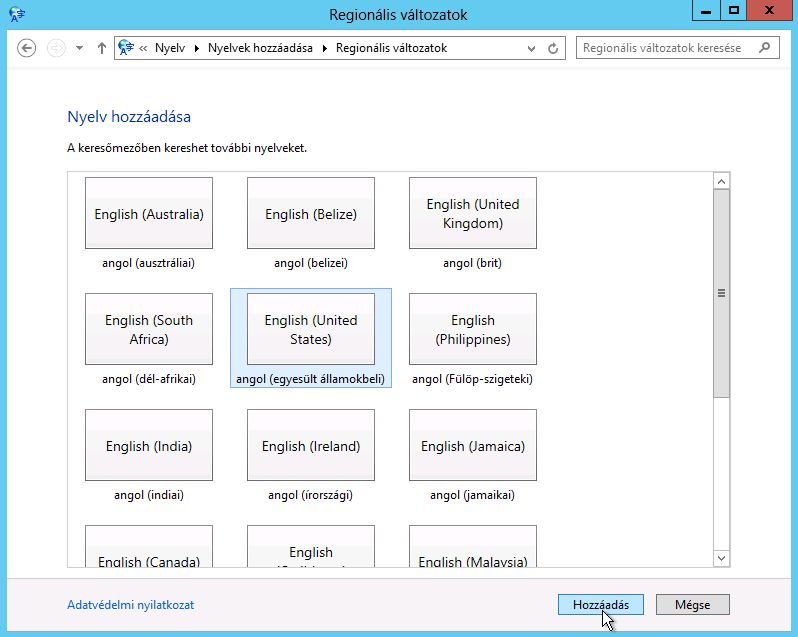Click the scroll down arrow
This screenshot has width=798, height=637.
[x=721, y=558]
